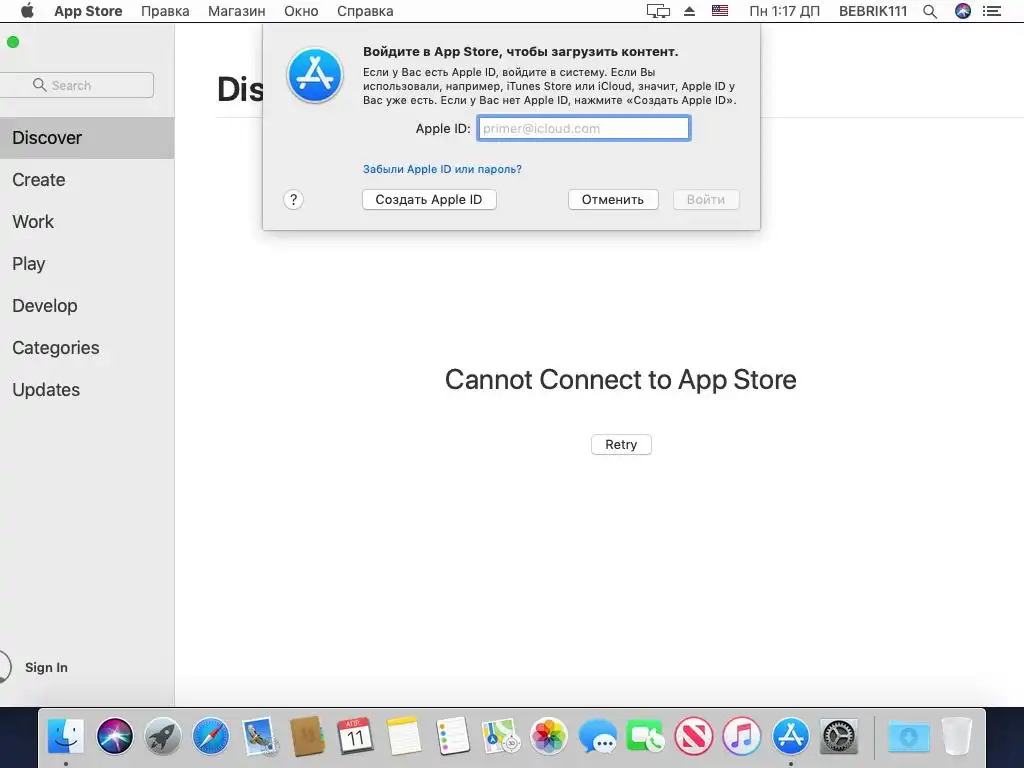
Task: Click Sign In in the sidebar
Action: (46, 667)
